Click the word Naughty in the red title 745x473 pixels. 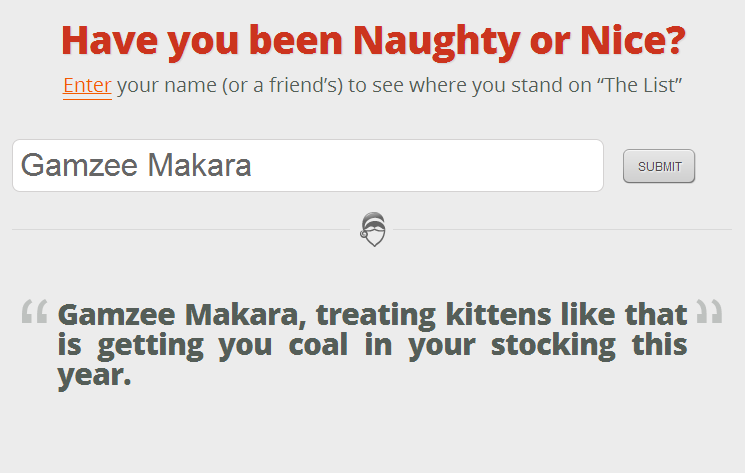(437, 42)
